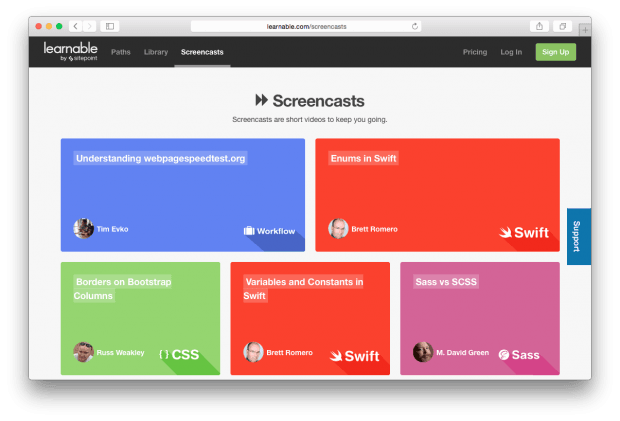This screenshot has height=421, width=620.
Task: Click Safari back navigation arrow
Action: (x=76, y=26)
